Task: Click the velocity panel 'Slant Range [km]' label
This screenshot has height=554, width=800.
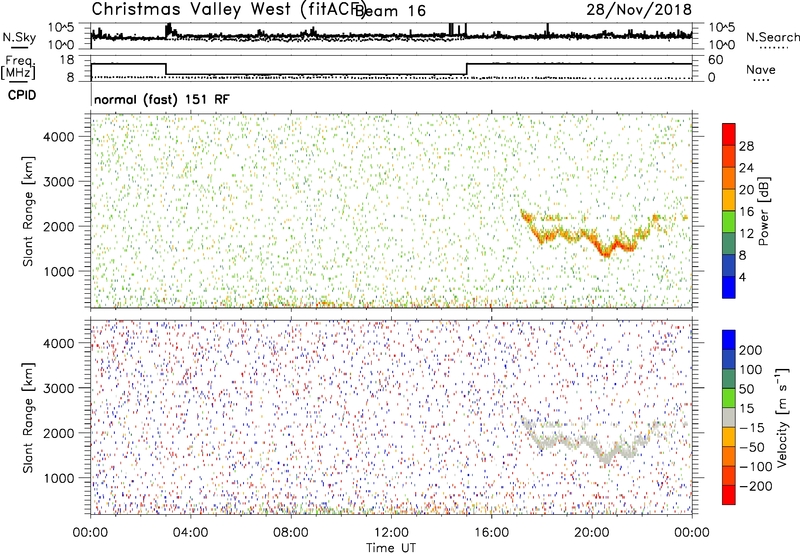Action: pyautogui.click(x=28, y=418)
